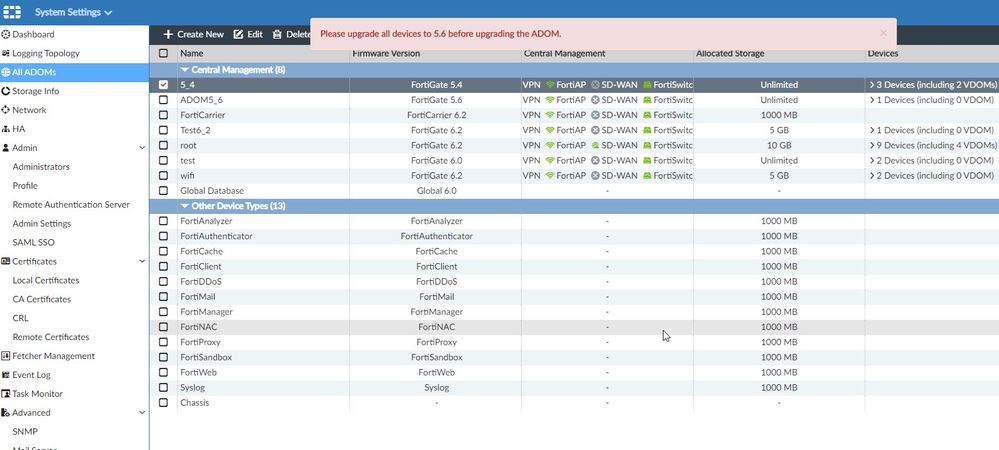Screen dimensions: 999x450
Task: Open Administrators under Admin
Action: [41, 167]
